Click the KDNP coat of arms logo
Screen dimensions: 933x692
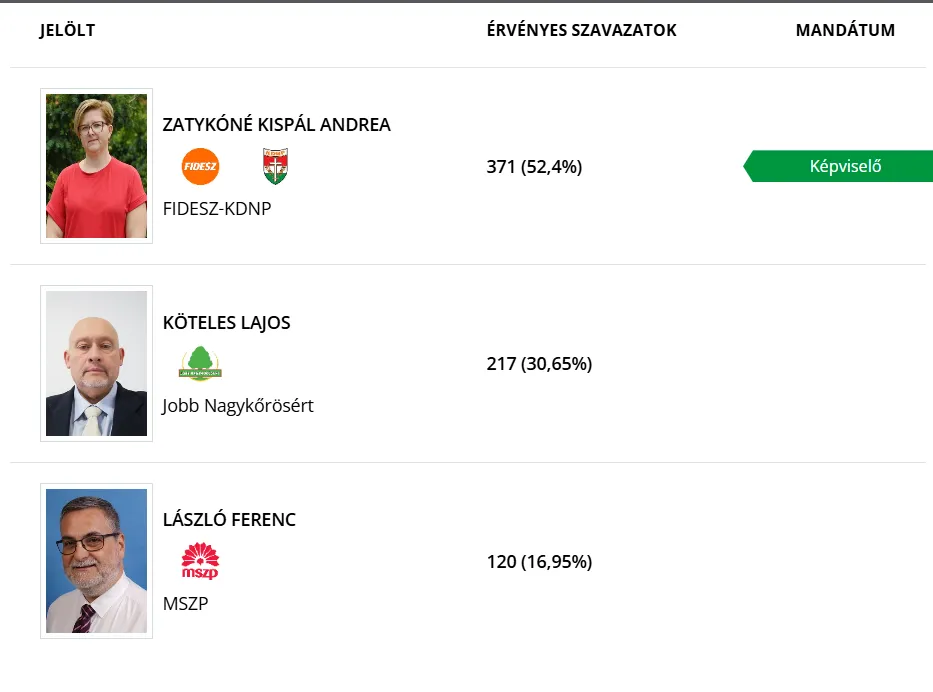(x=274, y=166)
